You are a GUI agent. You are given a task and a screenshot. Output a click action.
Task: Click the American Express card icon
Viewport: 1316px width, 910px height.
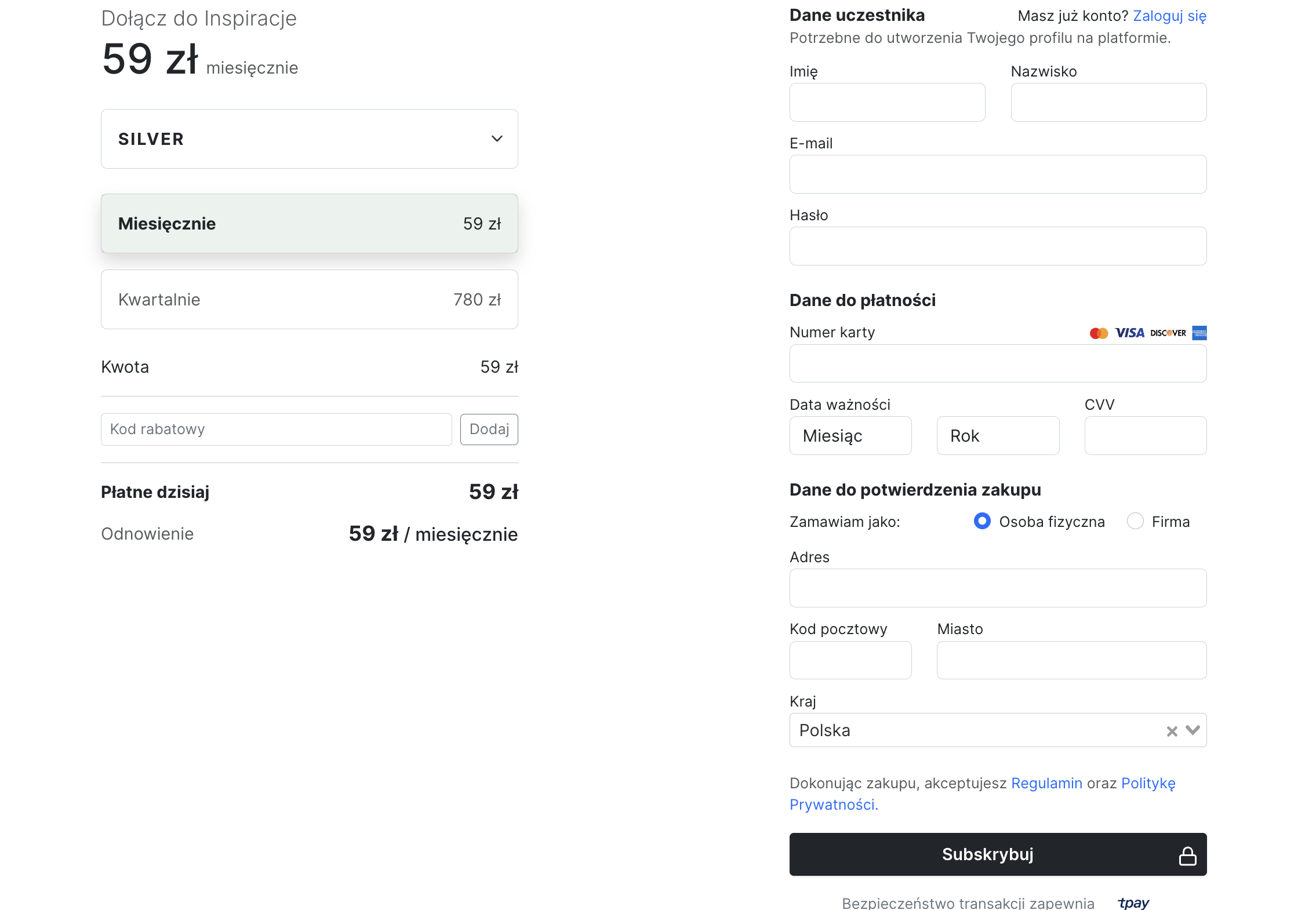click(x=1199, y=333)
